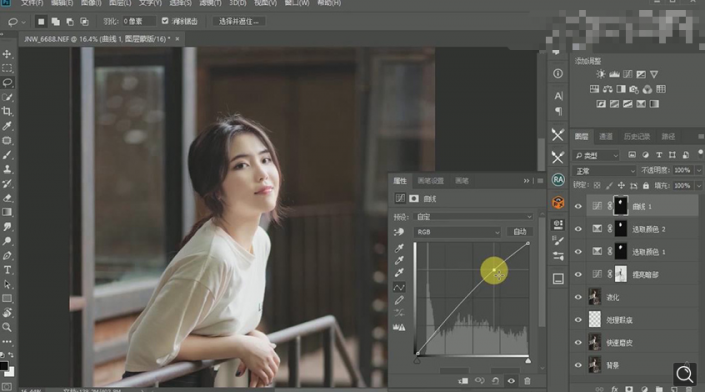705x392 pixels.
Task: Hide the 背景 layer
Action: point(578,365)
